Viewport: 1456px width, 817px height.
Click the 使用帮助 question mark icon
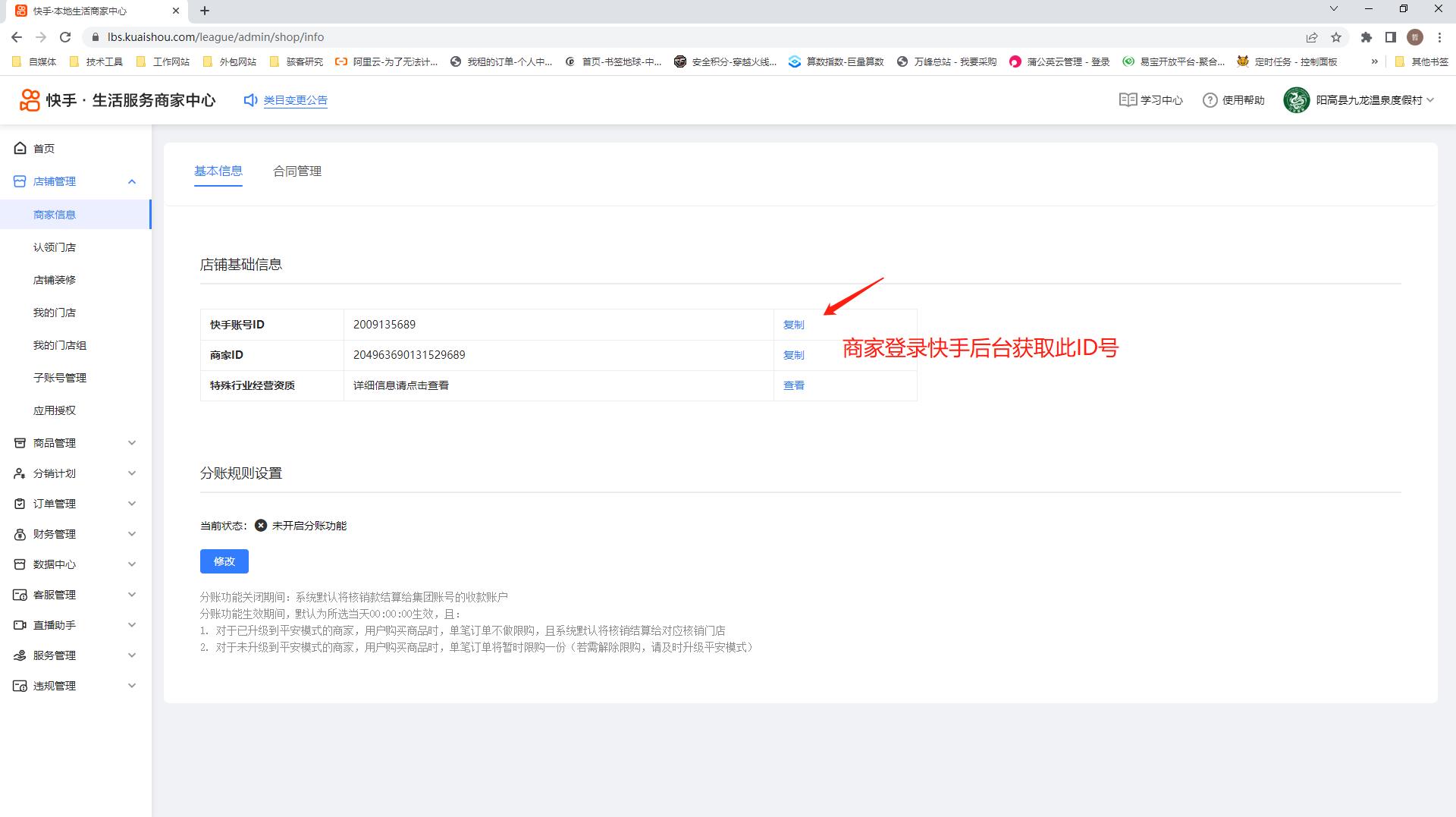pos(1210,100)
